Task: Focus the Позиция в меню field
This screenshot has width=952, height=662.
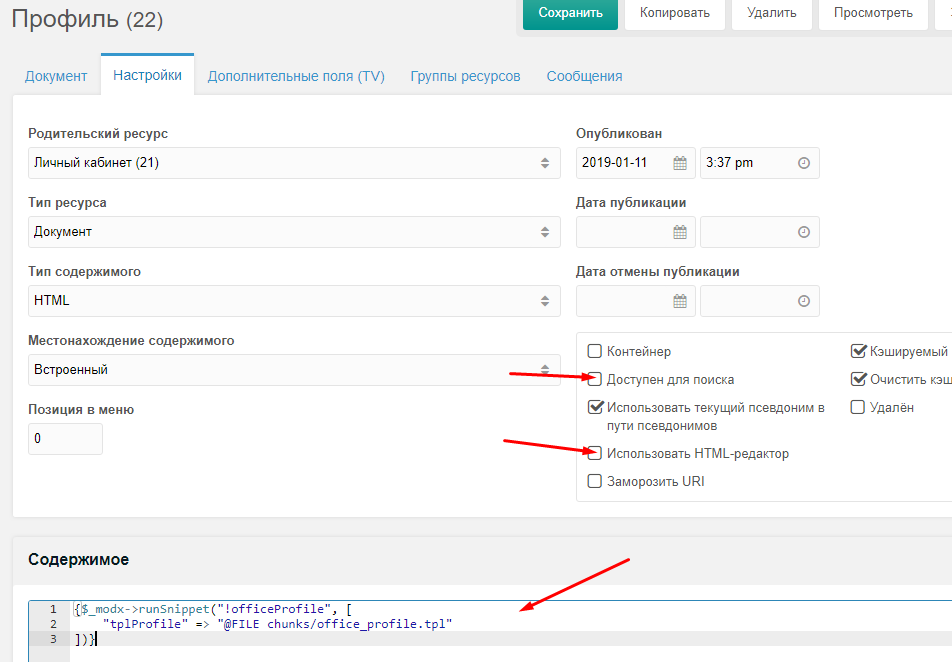Action: (x=66, y=438)
